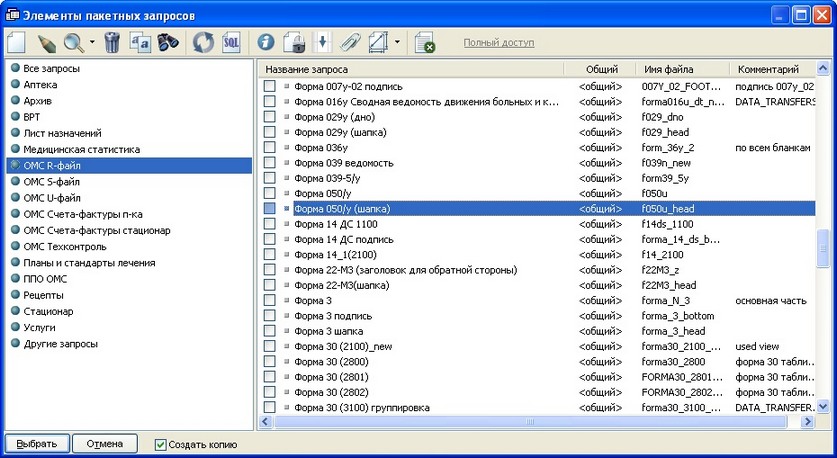Click the paperclip attachment icon

pyautogui.click(x=350, y=42)
